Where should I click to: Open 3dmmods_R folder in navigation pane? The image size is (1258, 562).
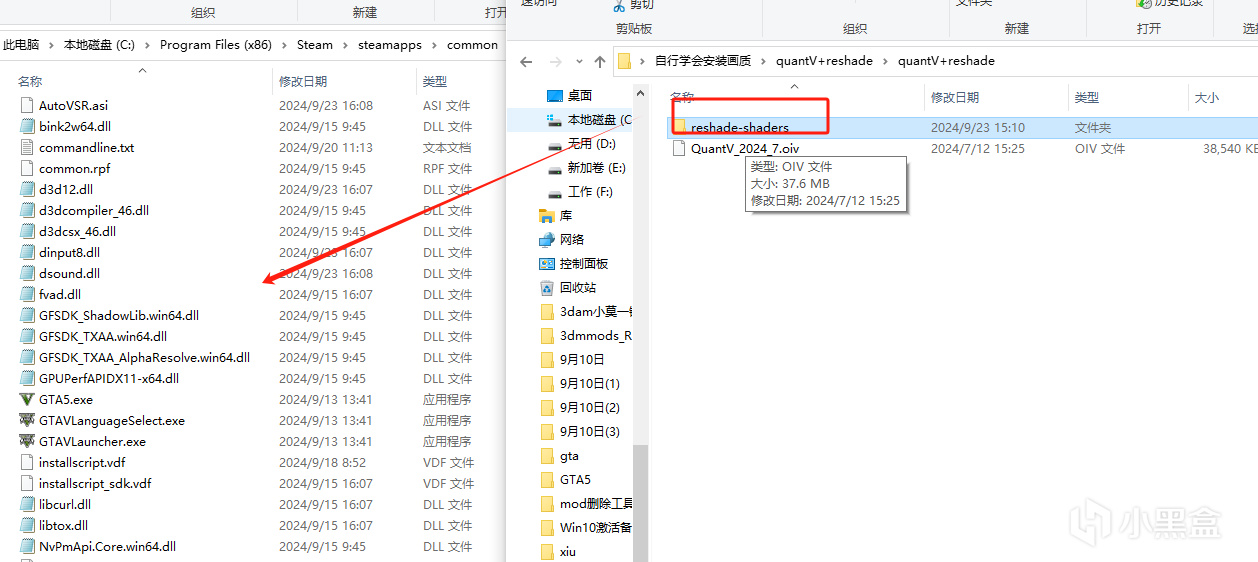pos(586,336)
